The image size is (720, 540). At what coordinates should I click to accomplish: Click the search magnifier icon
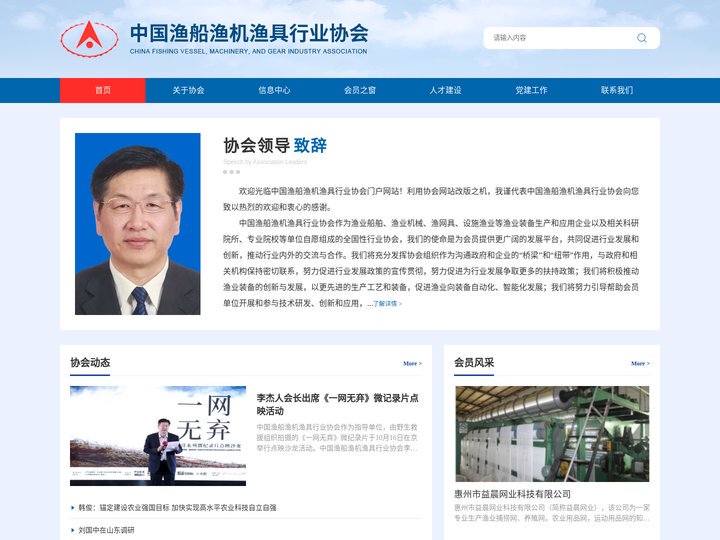642,38
